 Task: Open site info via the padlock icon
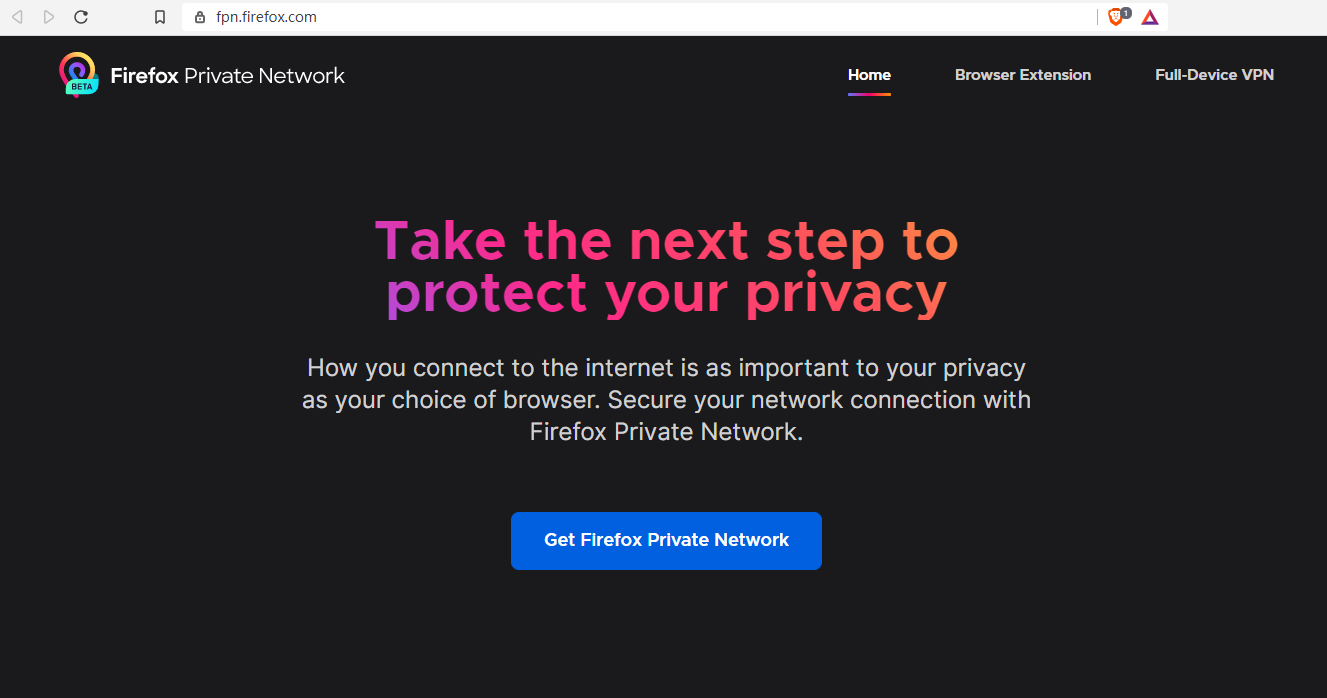(200, 17)
